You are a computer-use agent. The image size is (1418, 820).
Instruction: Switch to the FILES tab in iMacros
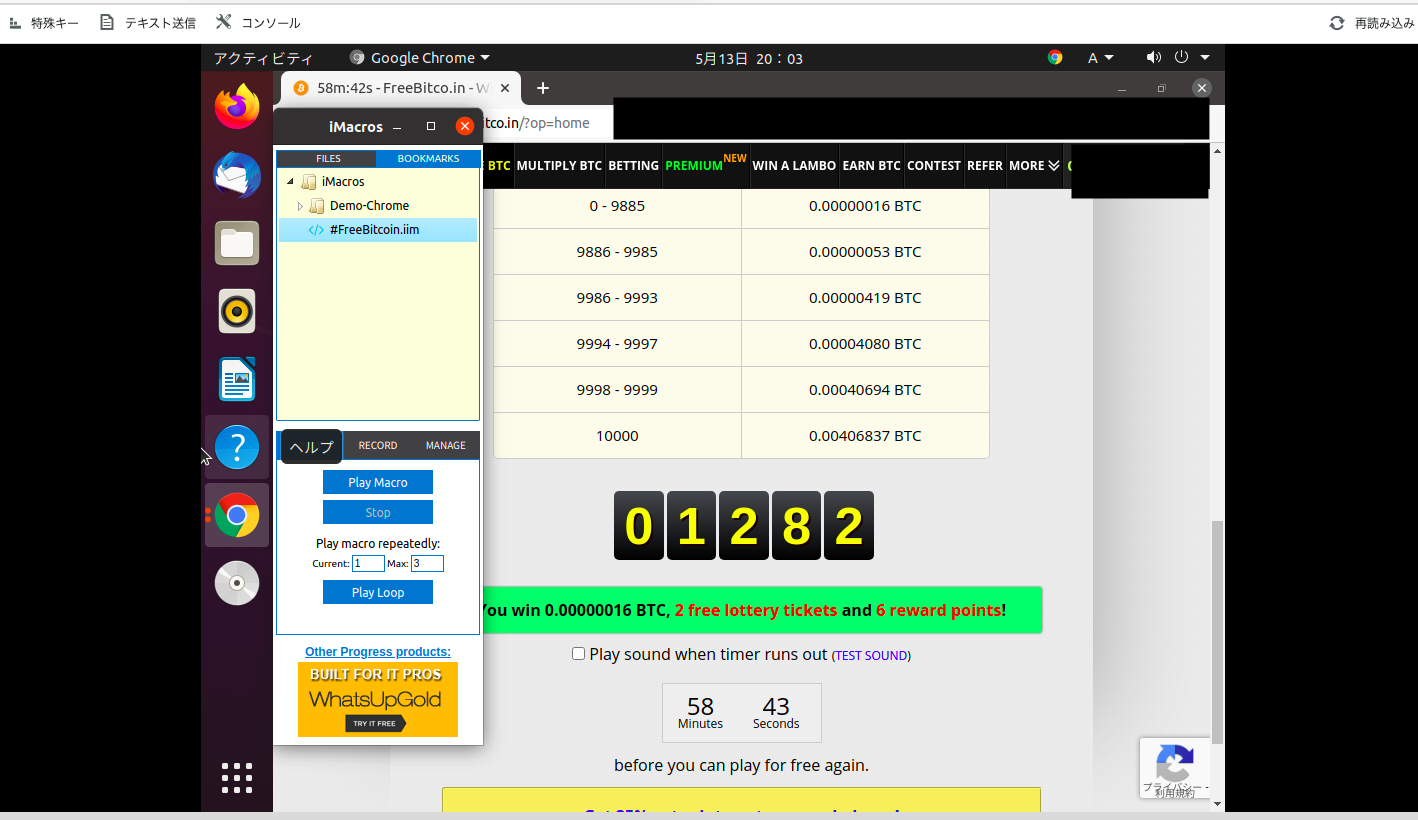click(x=328, y=159)
